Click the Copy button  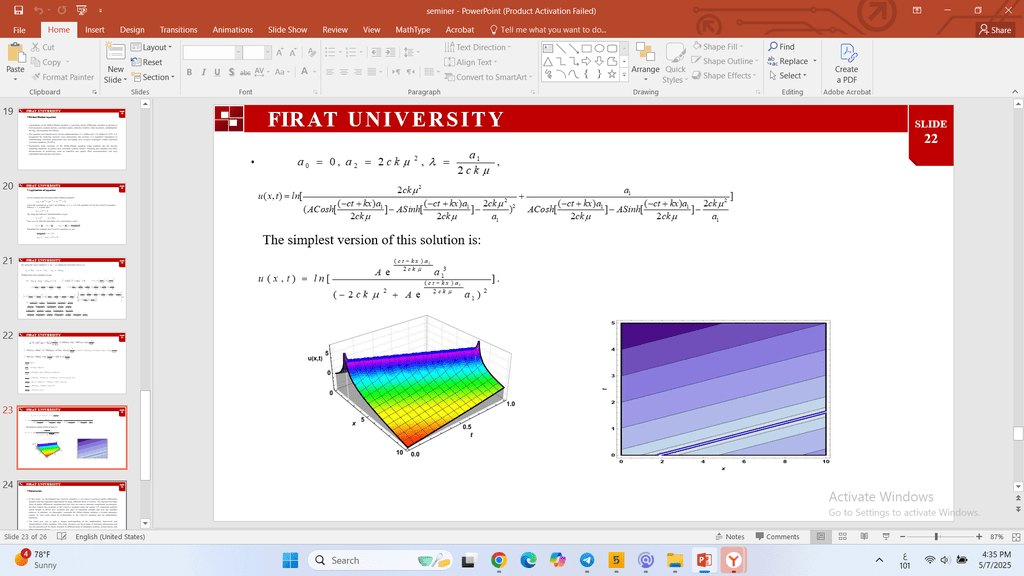(49, 62)
